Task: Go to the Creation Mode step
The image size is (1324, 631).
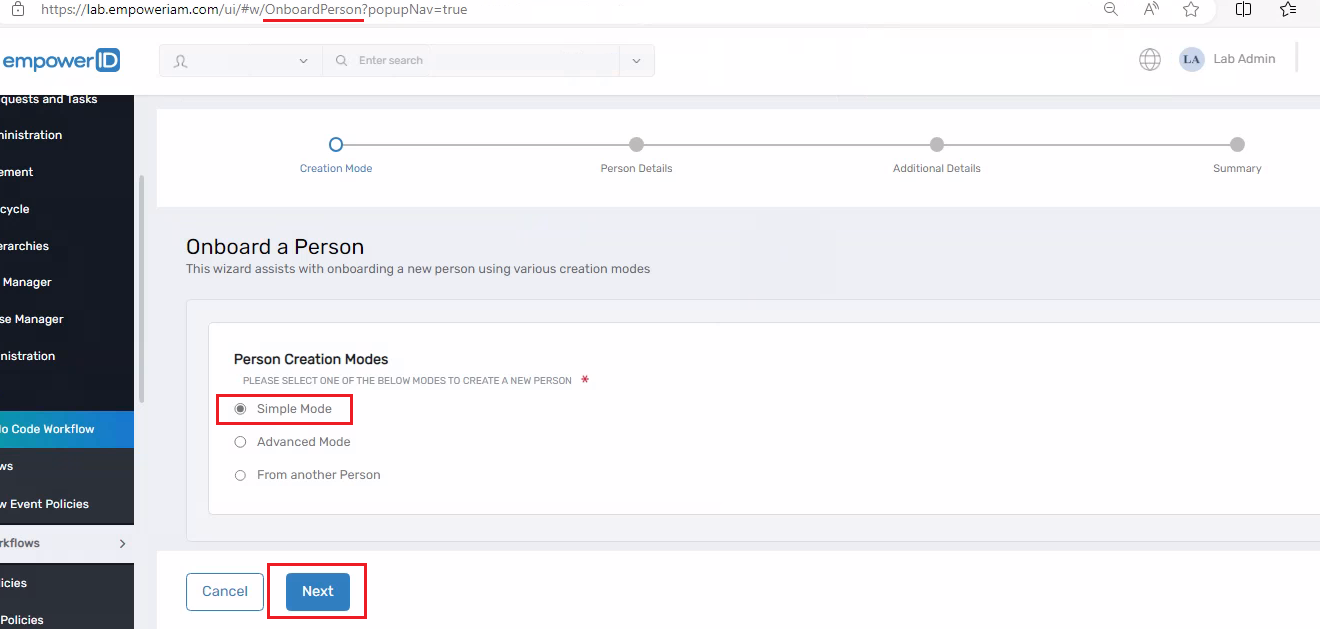Action: point(336,168)
